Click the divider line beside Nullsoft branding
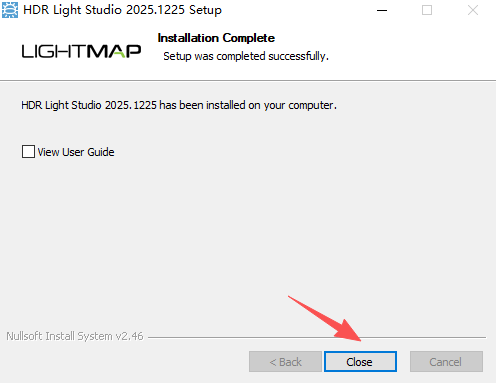 pyautogui.click(x=317, y=337)
